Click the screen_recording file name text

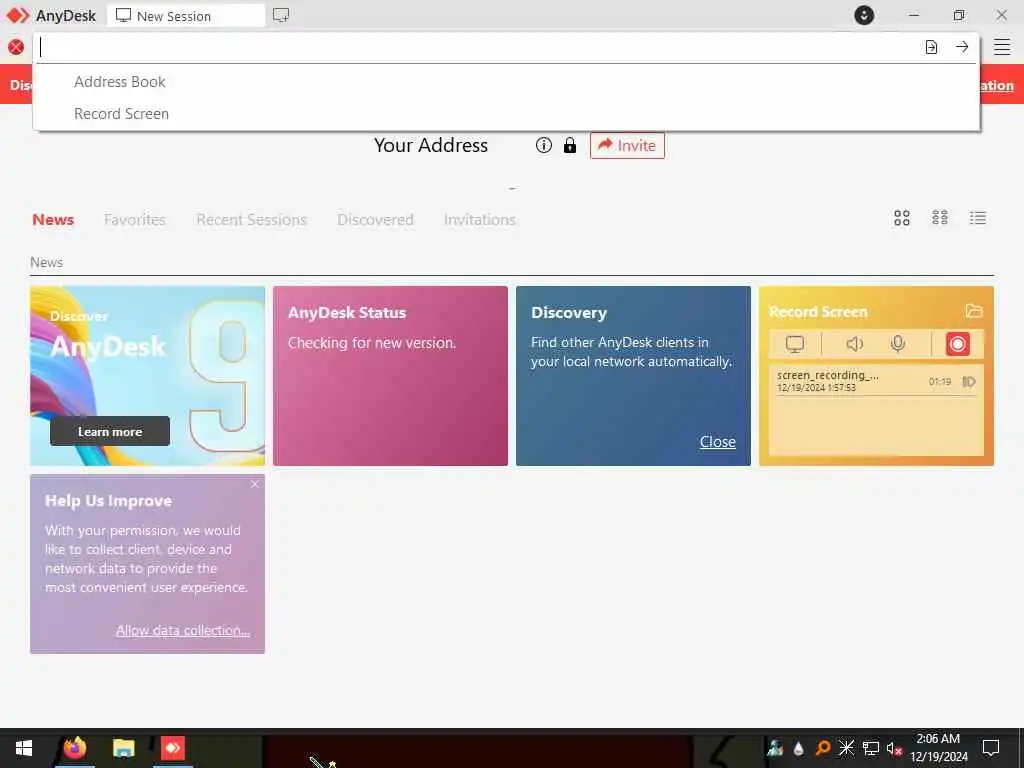pyautogui.click(x=827, y=376)
